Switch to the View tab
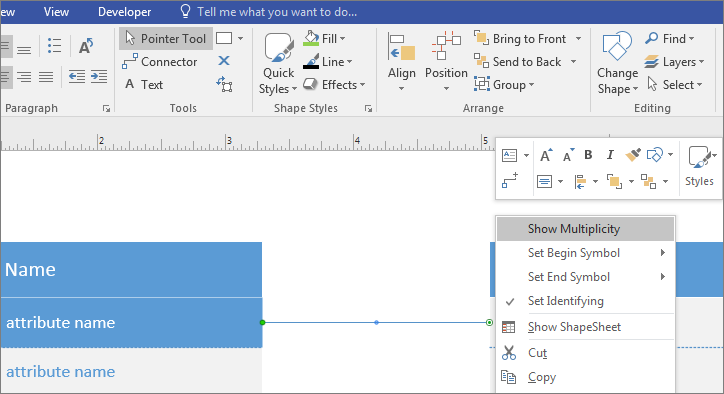Viewport: 724px width, 394px height. point(56,12)
